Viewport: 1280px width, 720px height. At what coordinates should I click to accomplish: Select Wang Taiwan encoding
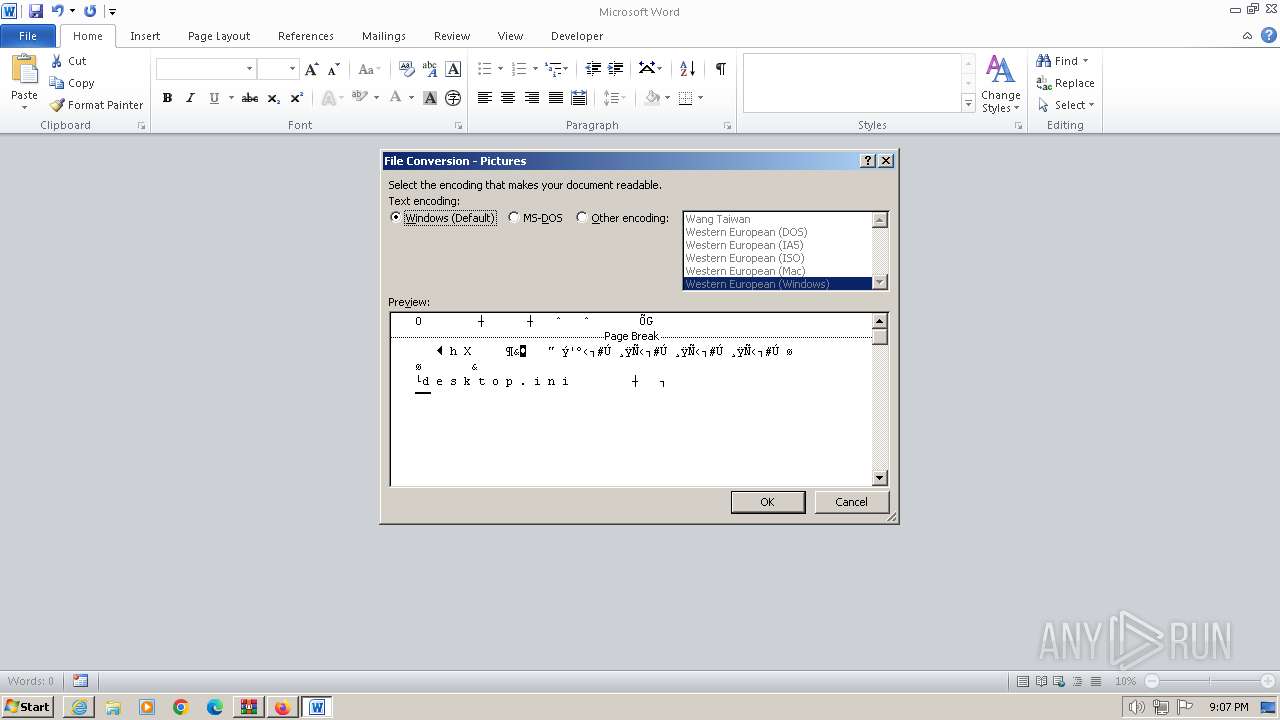coord(778,219)
